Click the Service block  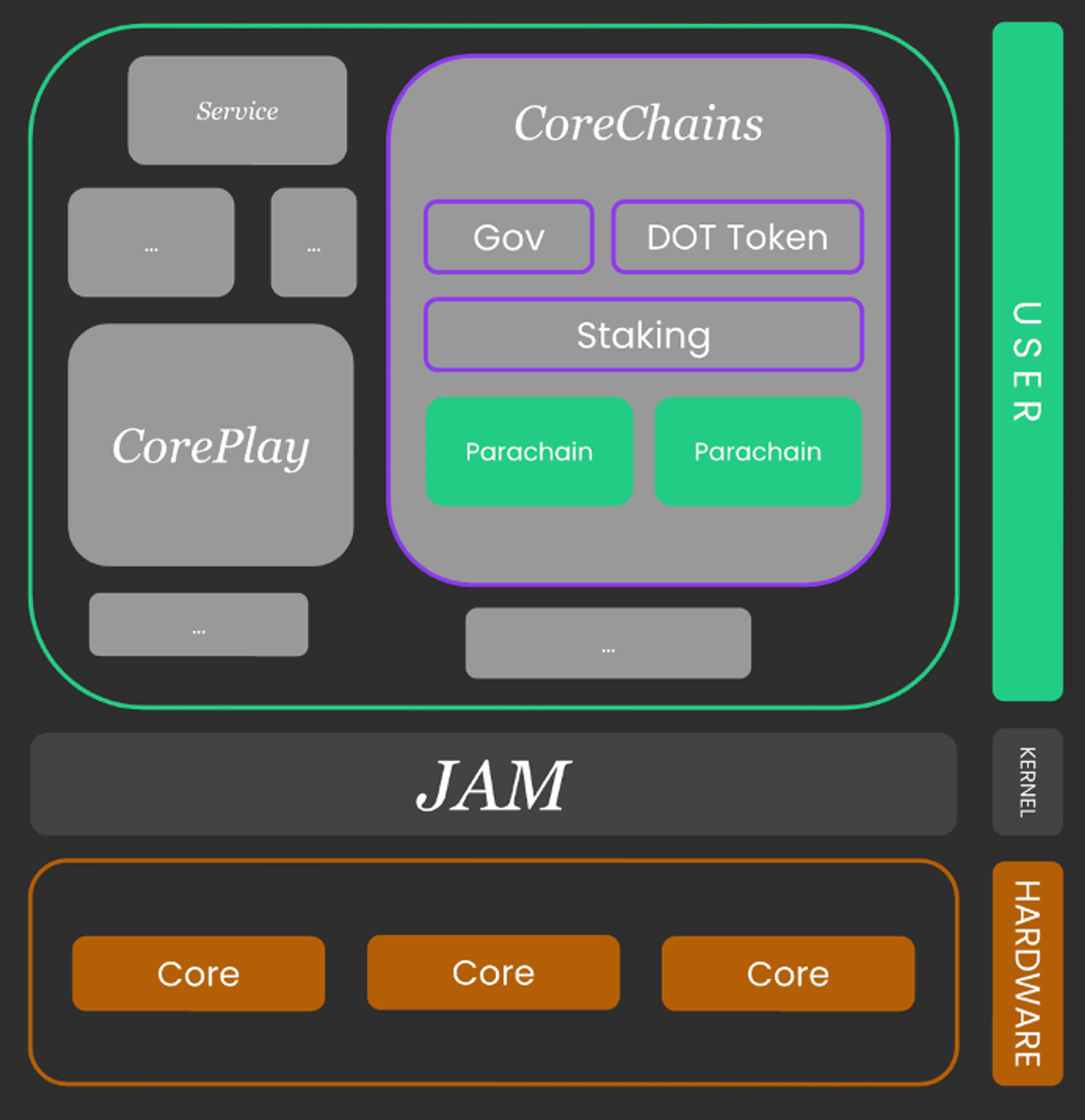coord(237,110)
